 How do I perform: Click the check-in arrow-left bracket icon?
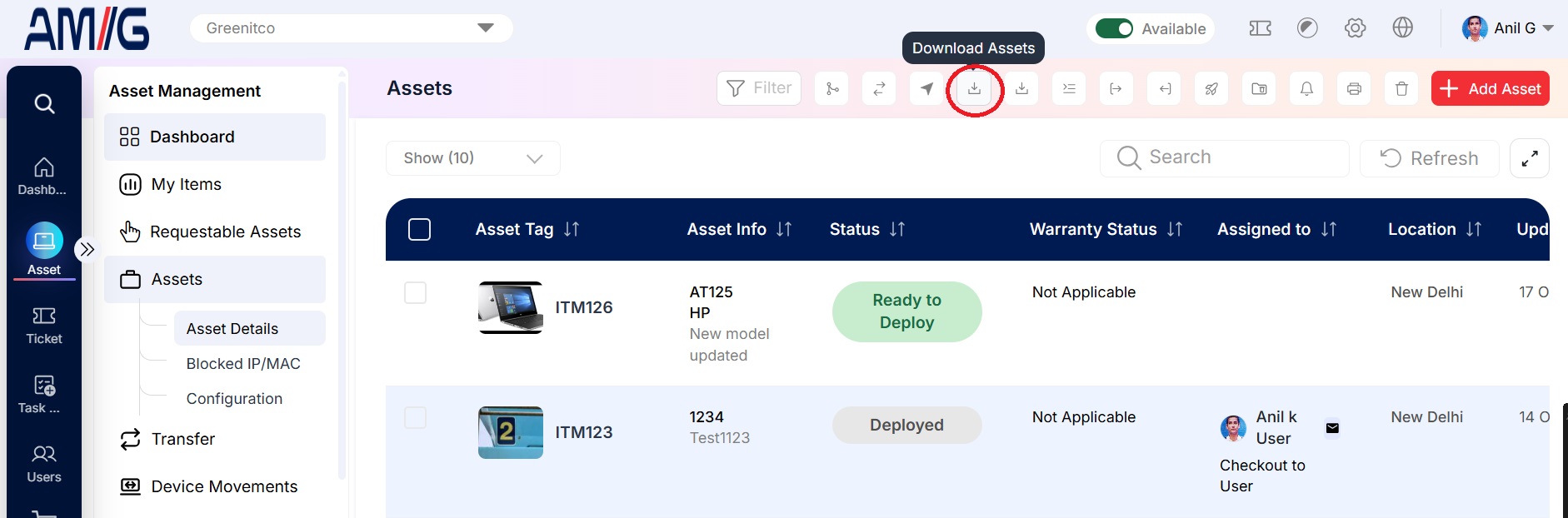tap(1165, 88)
